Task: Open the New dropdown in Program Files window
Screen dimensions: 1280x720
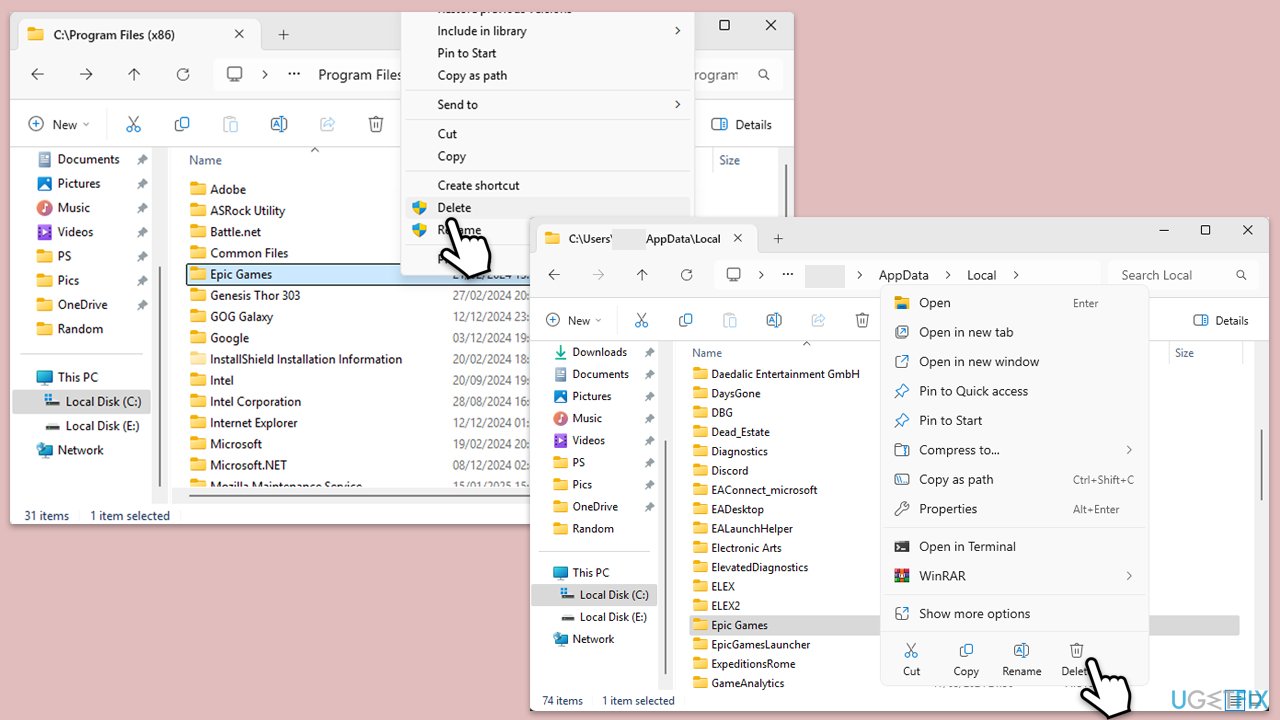Action: (59, 125)
